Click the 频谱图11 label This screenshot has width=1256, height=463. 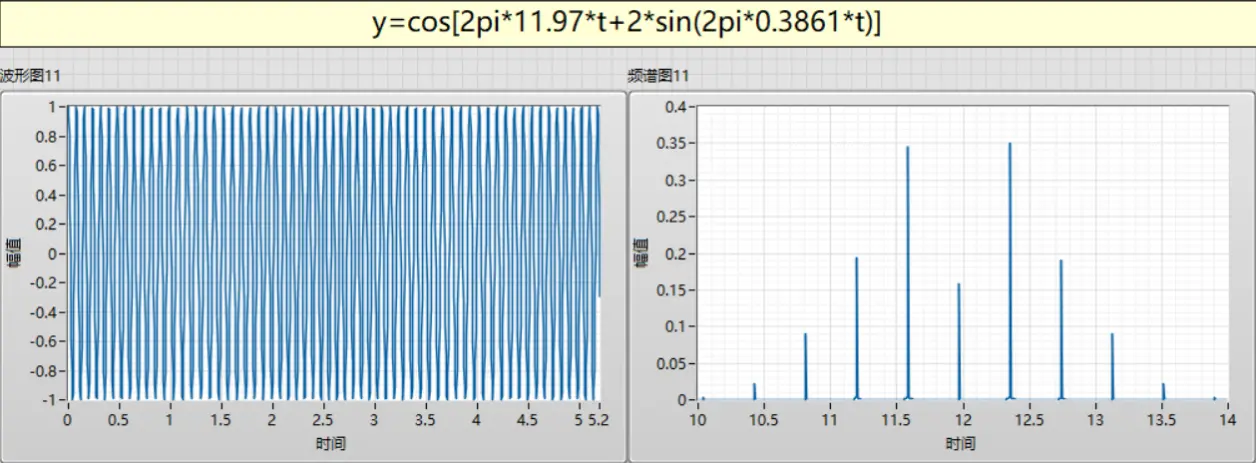click(x=658, y=76)
